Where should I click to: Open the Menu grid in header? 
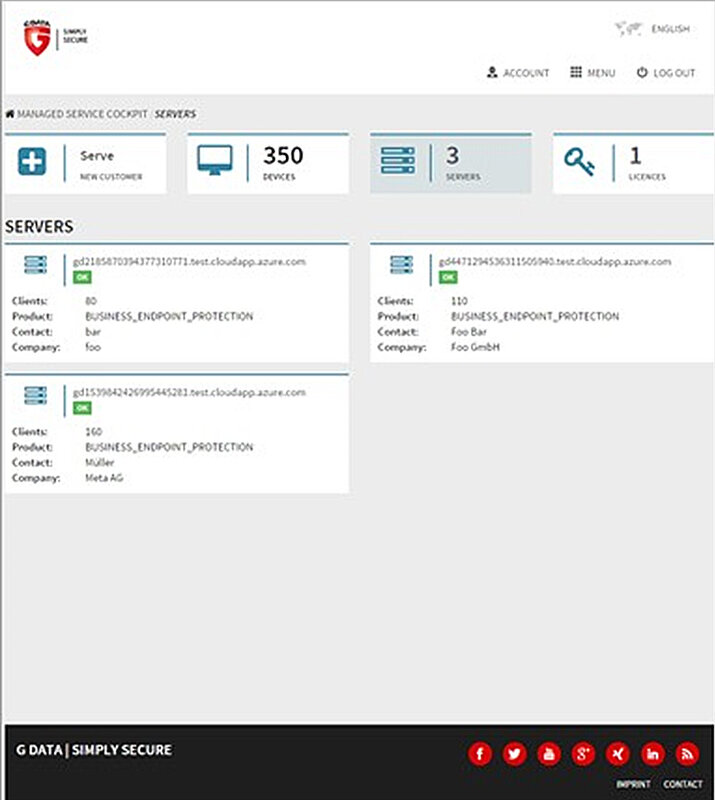point(592,73)
